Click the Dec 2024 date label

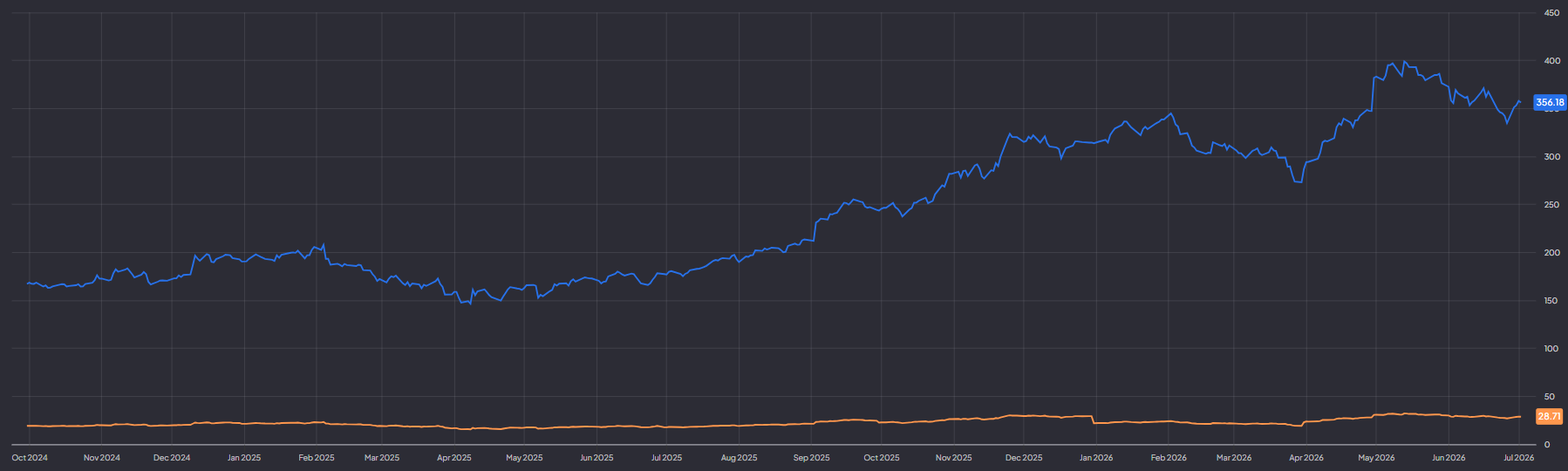click(x=172, y=458)
